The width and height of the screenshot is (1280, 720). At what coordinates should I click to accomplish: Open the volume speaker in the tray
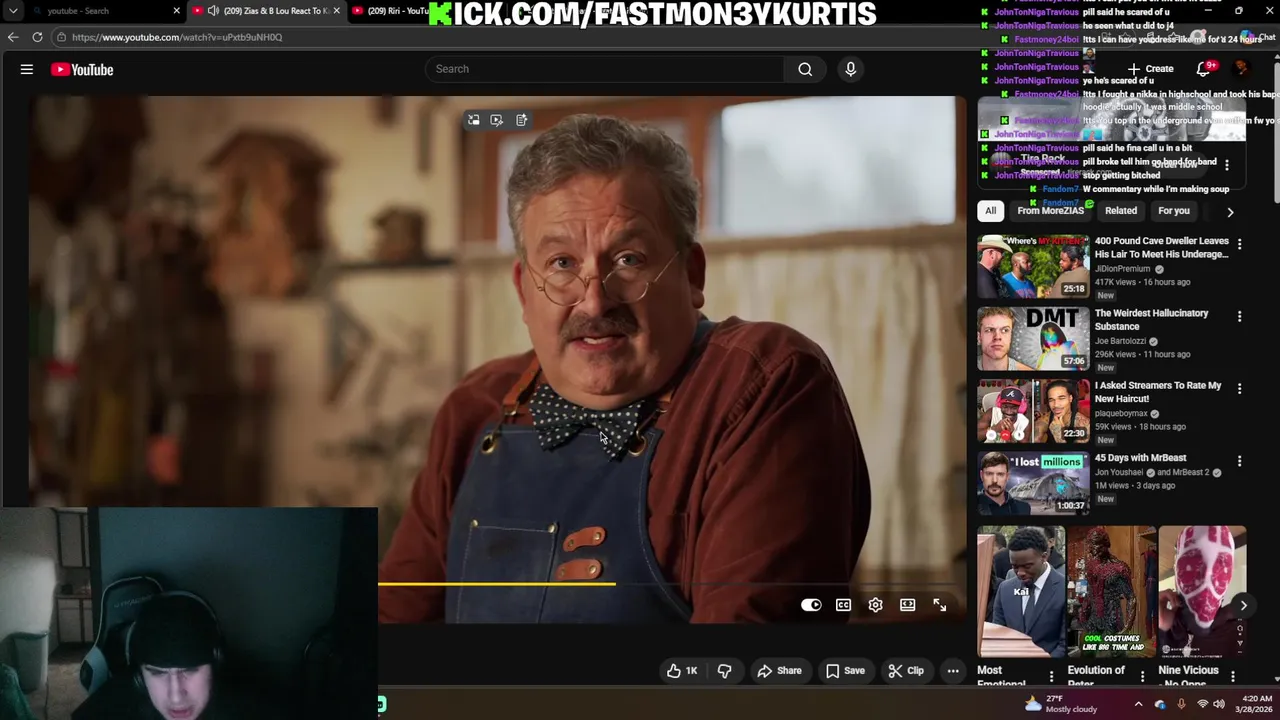tap(1219, 704)
